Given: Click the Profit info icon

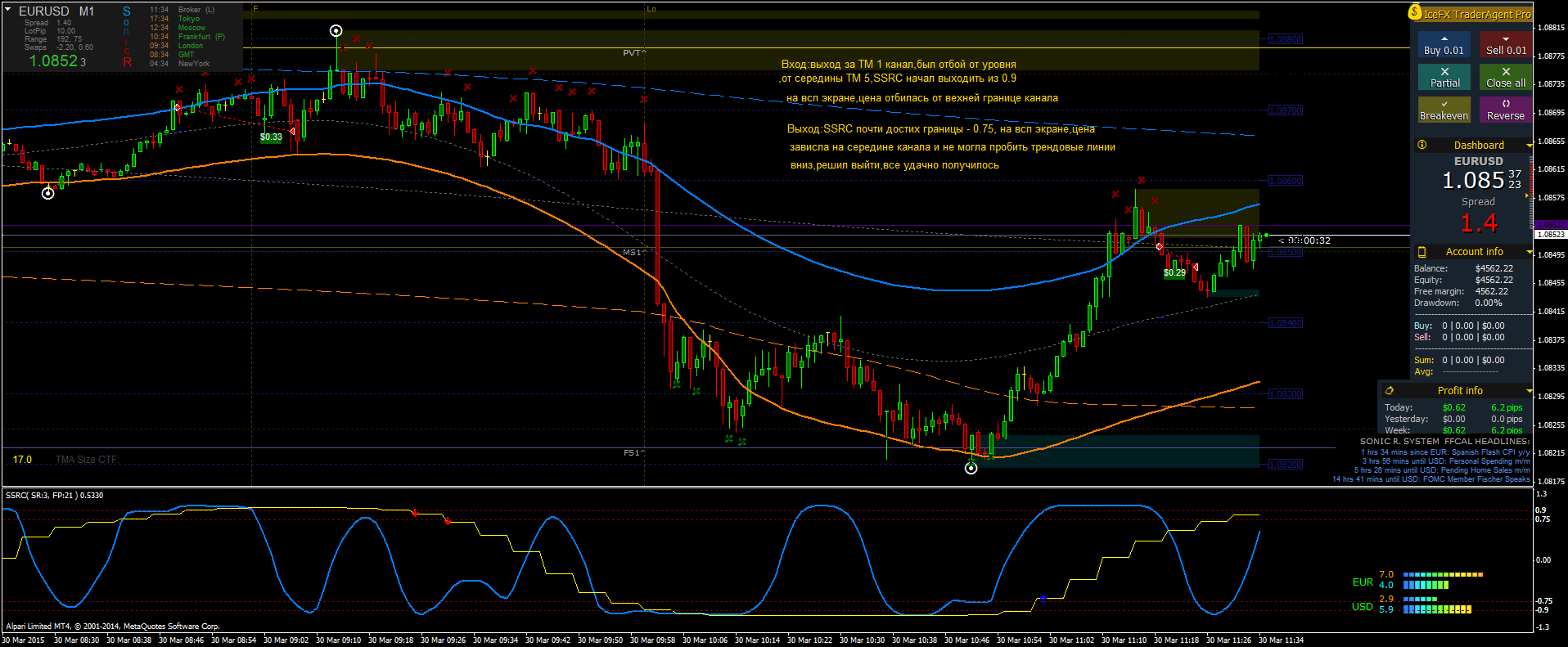Looking at the screenshot, I should click(x=1389, y=391).
